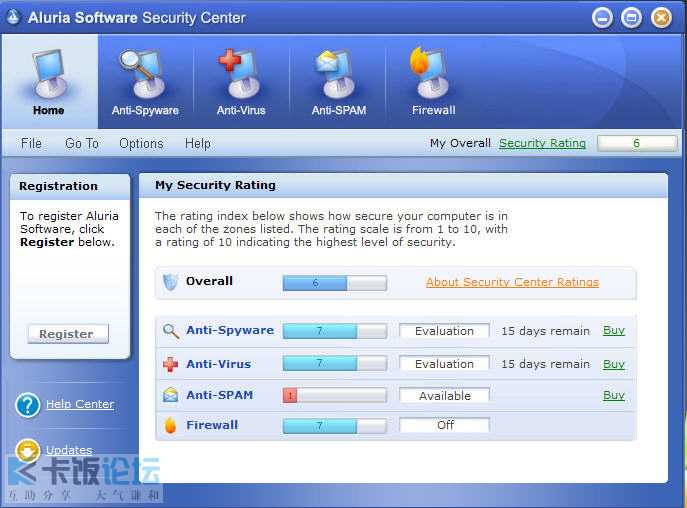Open the Anti-Virus red cross monitor icon
Image resolution: width=687 pixels, height=508 pixels.
(x=240, y=74)
